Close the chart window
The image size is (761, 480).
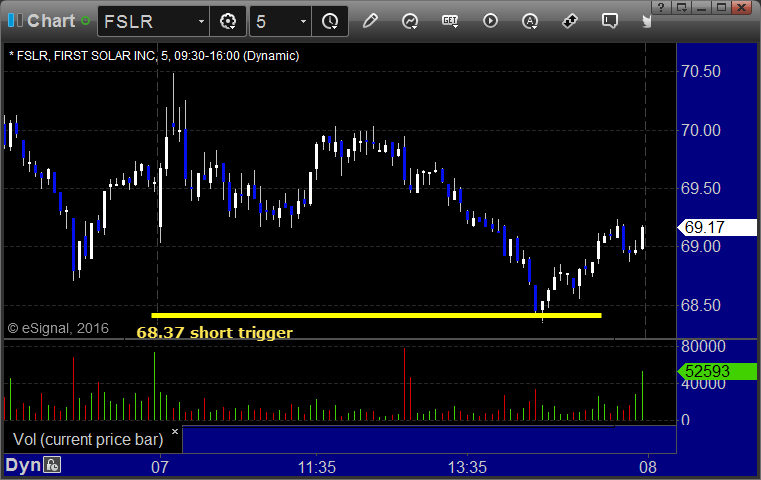point(742,7)
